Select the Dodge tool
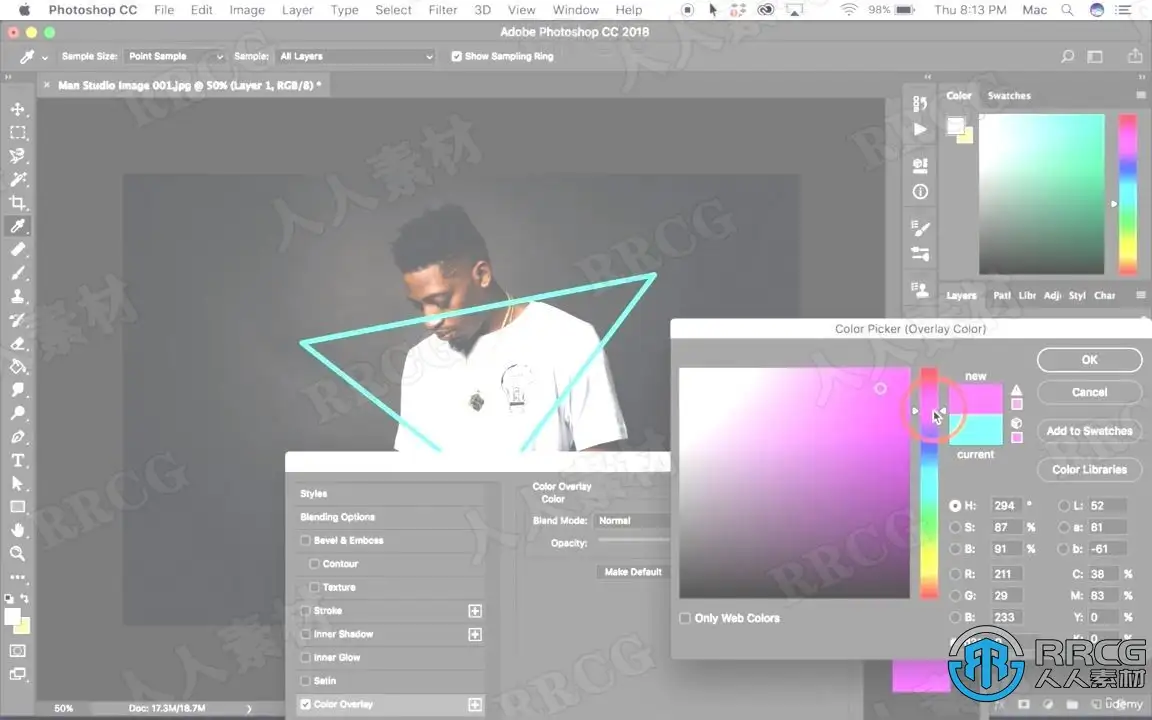The width and height of the screenshot is (1152, 720). click(x=18, y=413)
